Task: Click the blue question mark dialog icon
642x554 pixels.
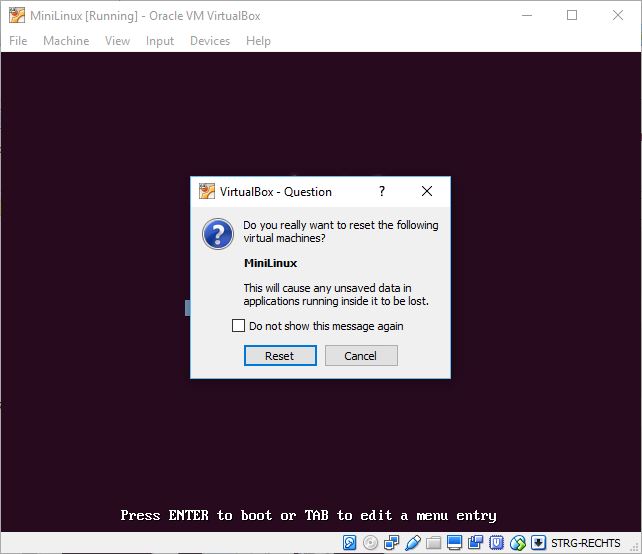Action: (x=218, y=234)
